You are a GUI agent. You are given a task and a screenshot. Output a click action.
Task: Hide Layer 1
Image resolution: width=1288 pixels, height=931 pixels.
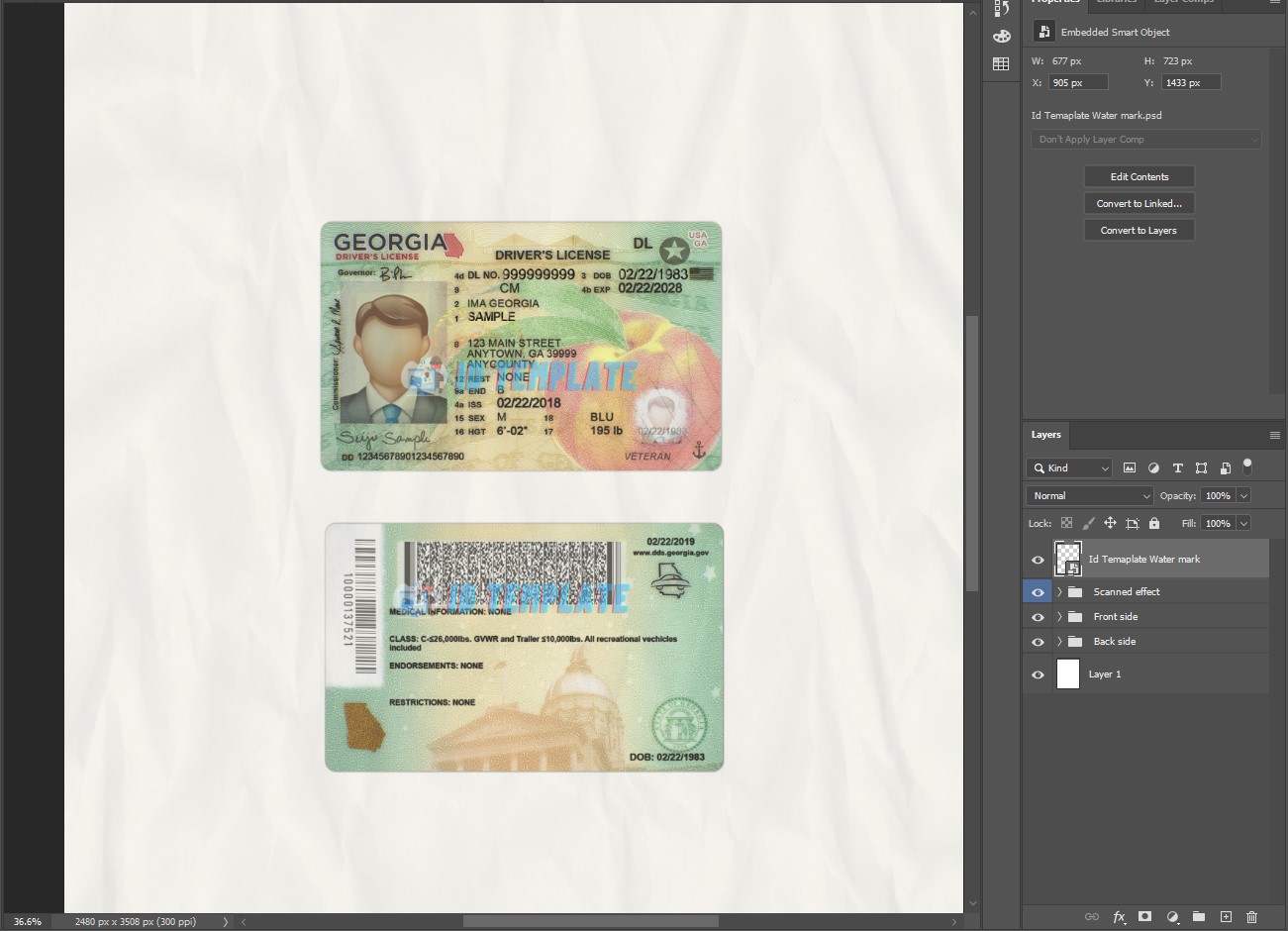1038,674
